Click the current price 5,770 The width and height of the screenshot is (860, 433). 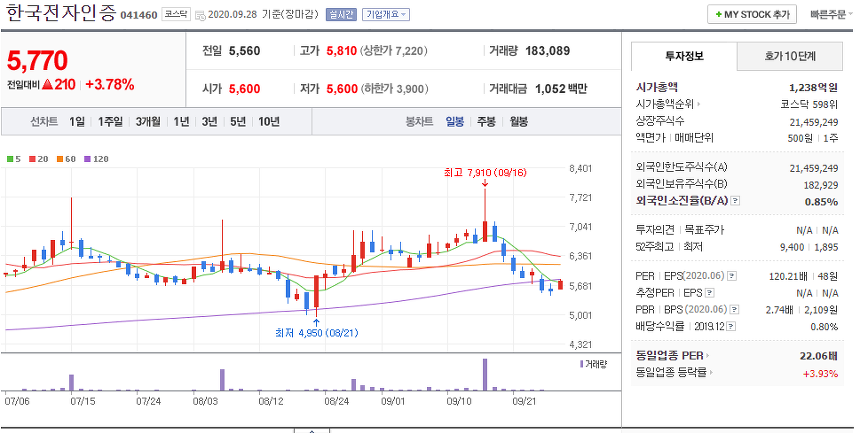tap(37, 60)
